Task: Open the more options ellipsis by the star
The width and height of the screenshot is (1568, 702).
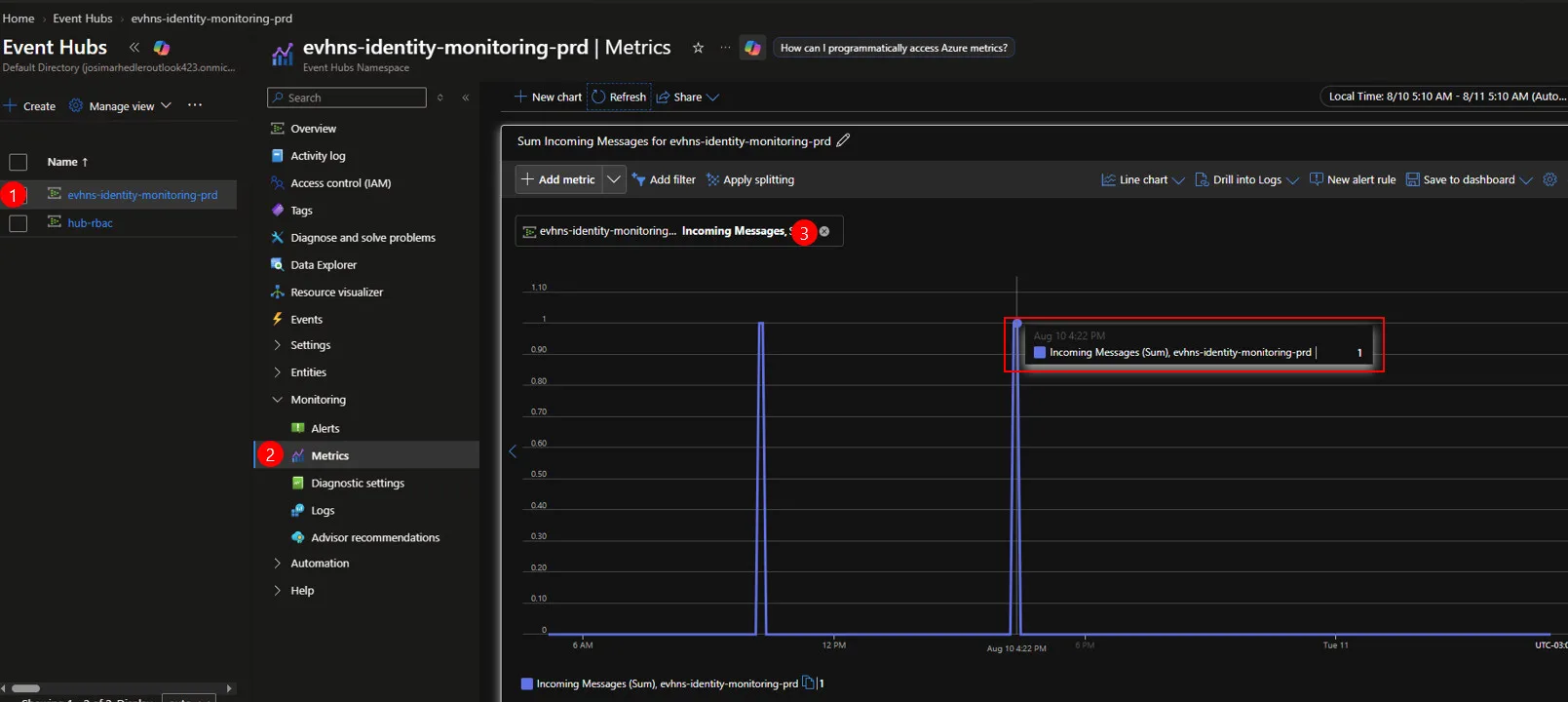Action: (725, 48)
